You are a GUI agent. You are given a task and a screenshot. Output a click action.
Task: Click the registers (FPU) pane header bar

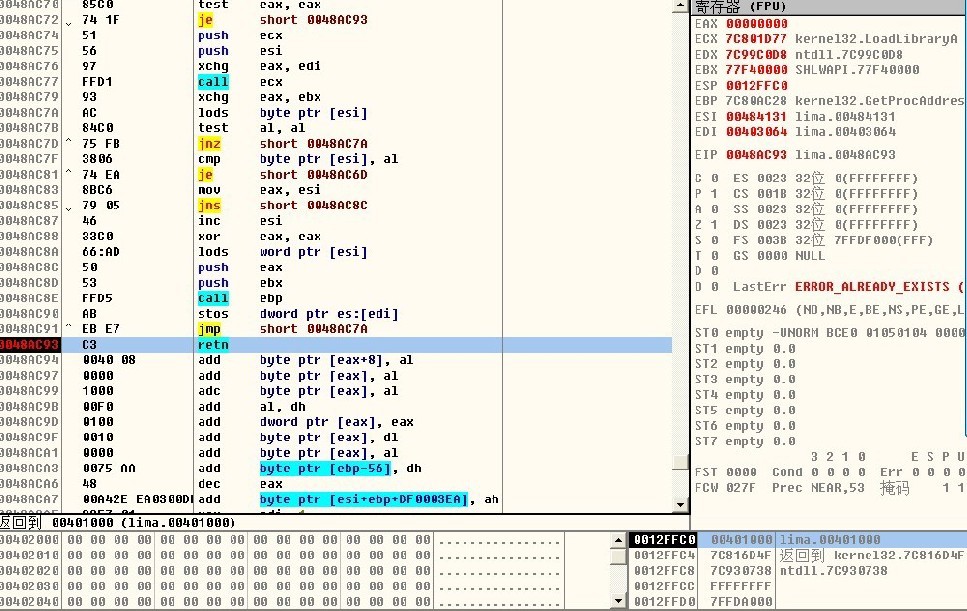[x=829, y=7]
